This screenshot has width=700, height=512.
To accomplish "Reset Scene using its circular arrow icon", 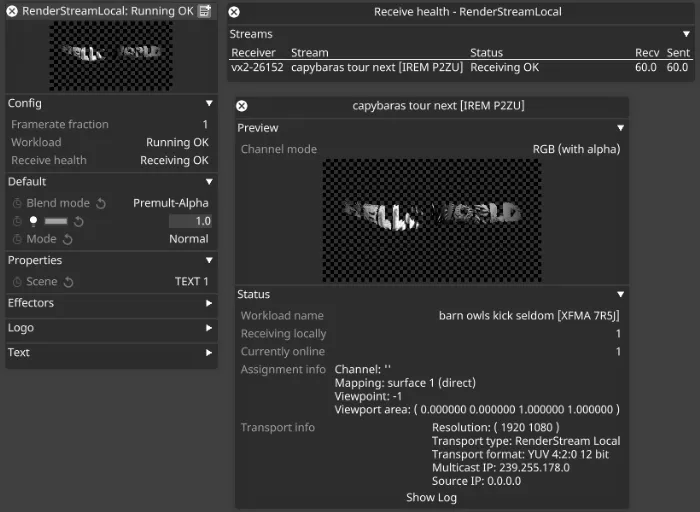I will pos(69,282).
